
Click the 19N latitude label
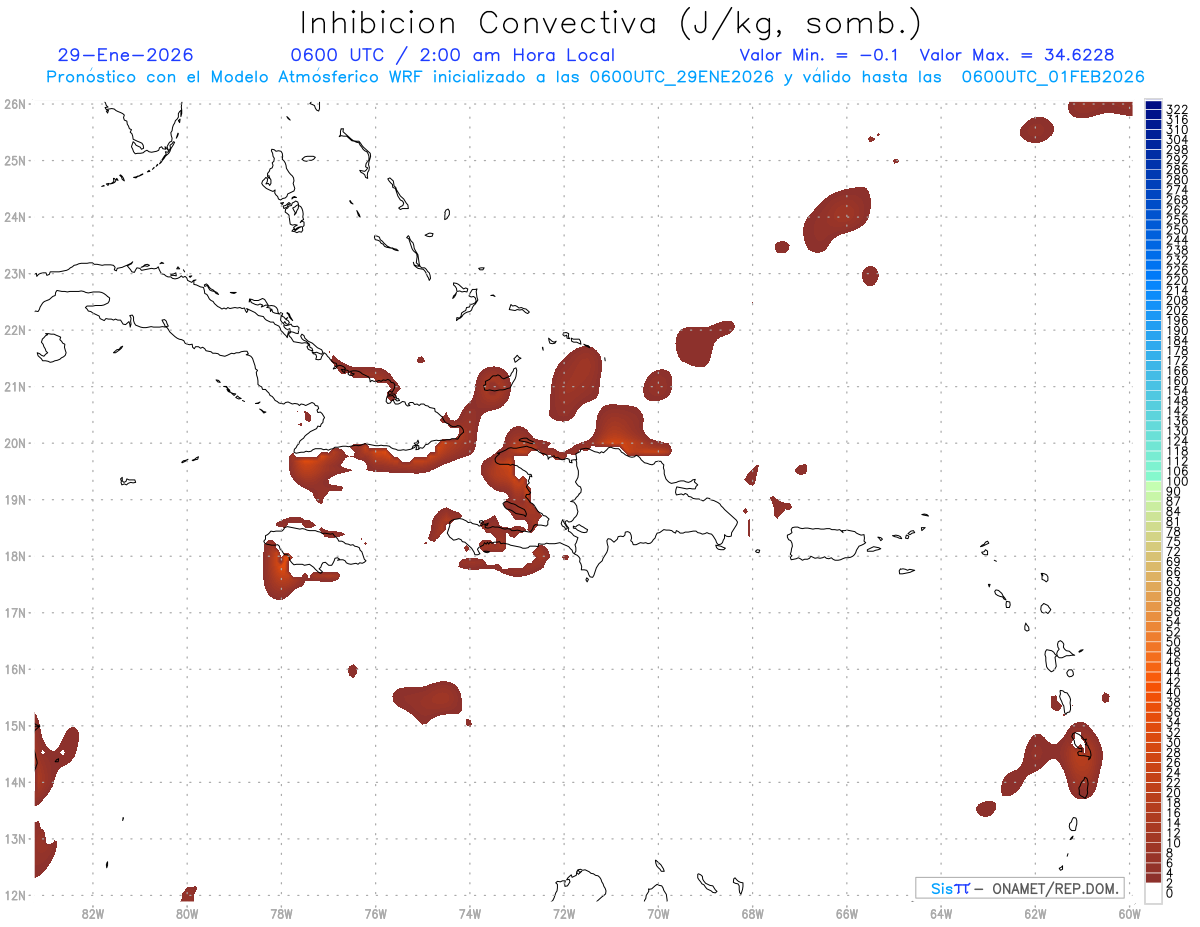tap(14, 499)
